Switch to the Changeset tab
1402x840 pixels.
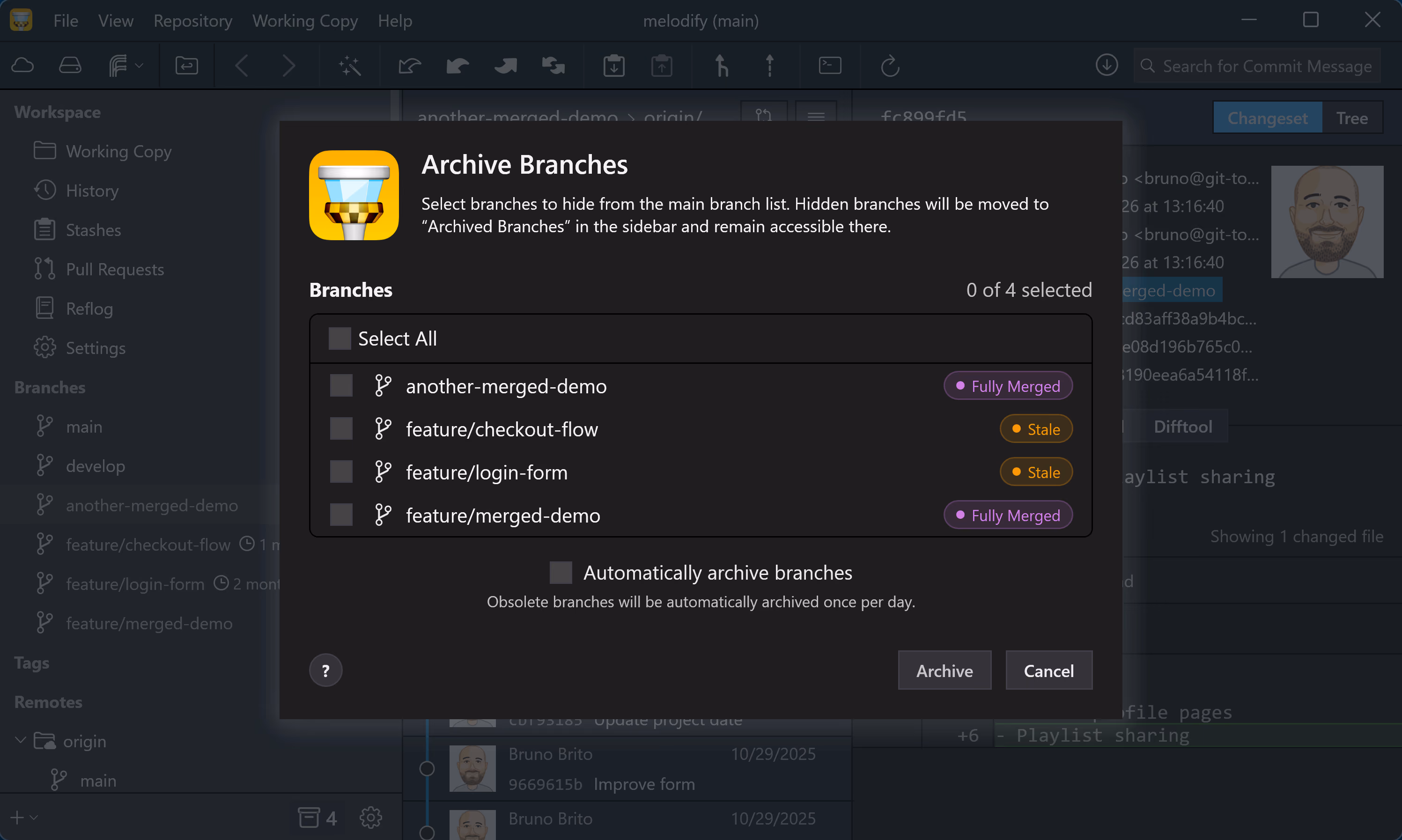click(1267, 118)
